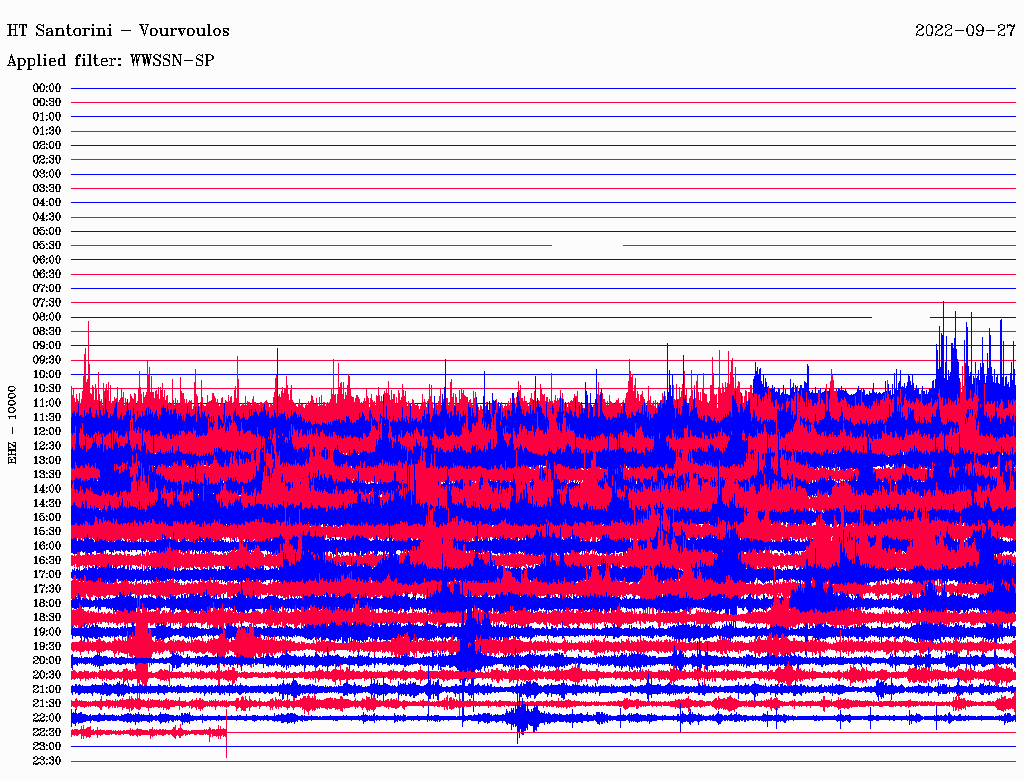
Task: Click the data gap in the 05:30 trace
Action: (x=586, y=245)
